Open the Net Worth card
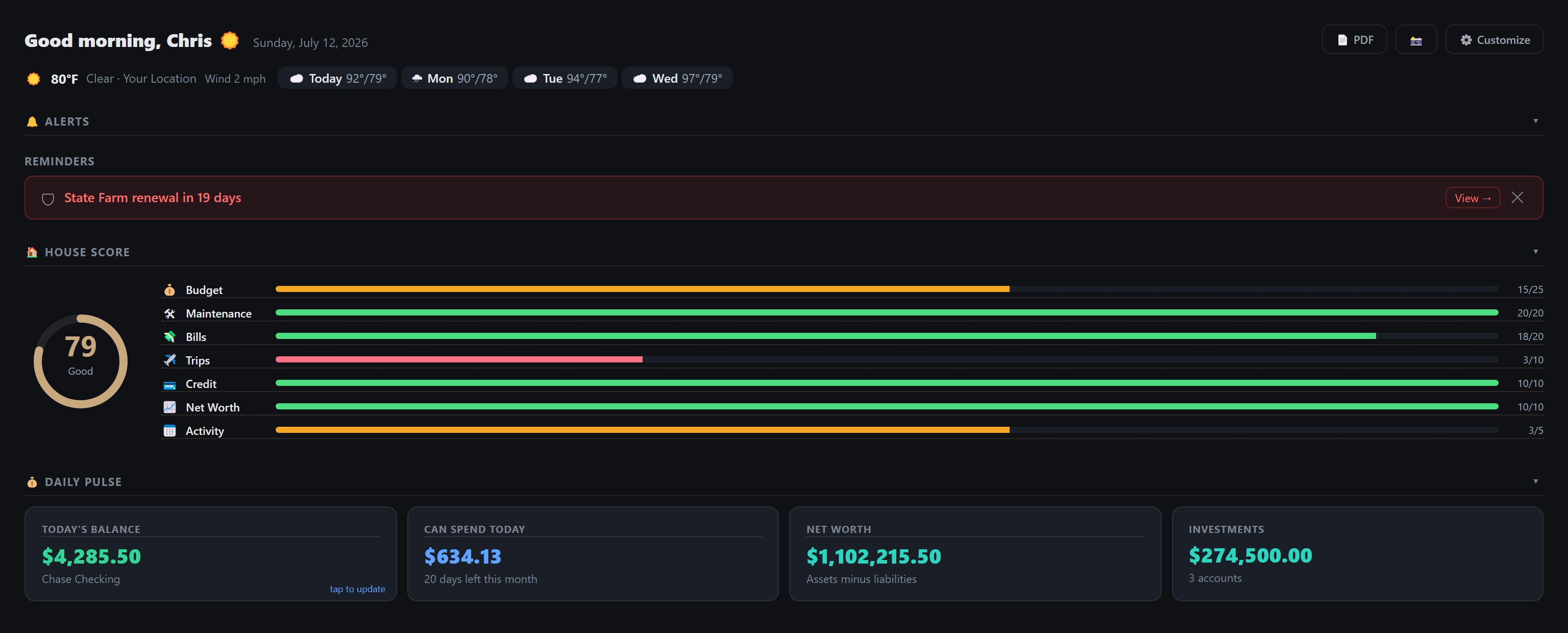 975,554
